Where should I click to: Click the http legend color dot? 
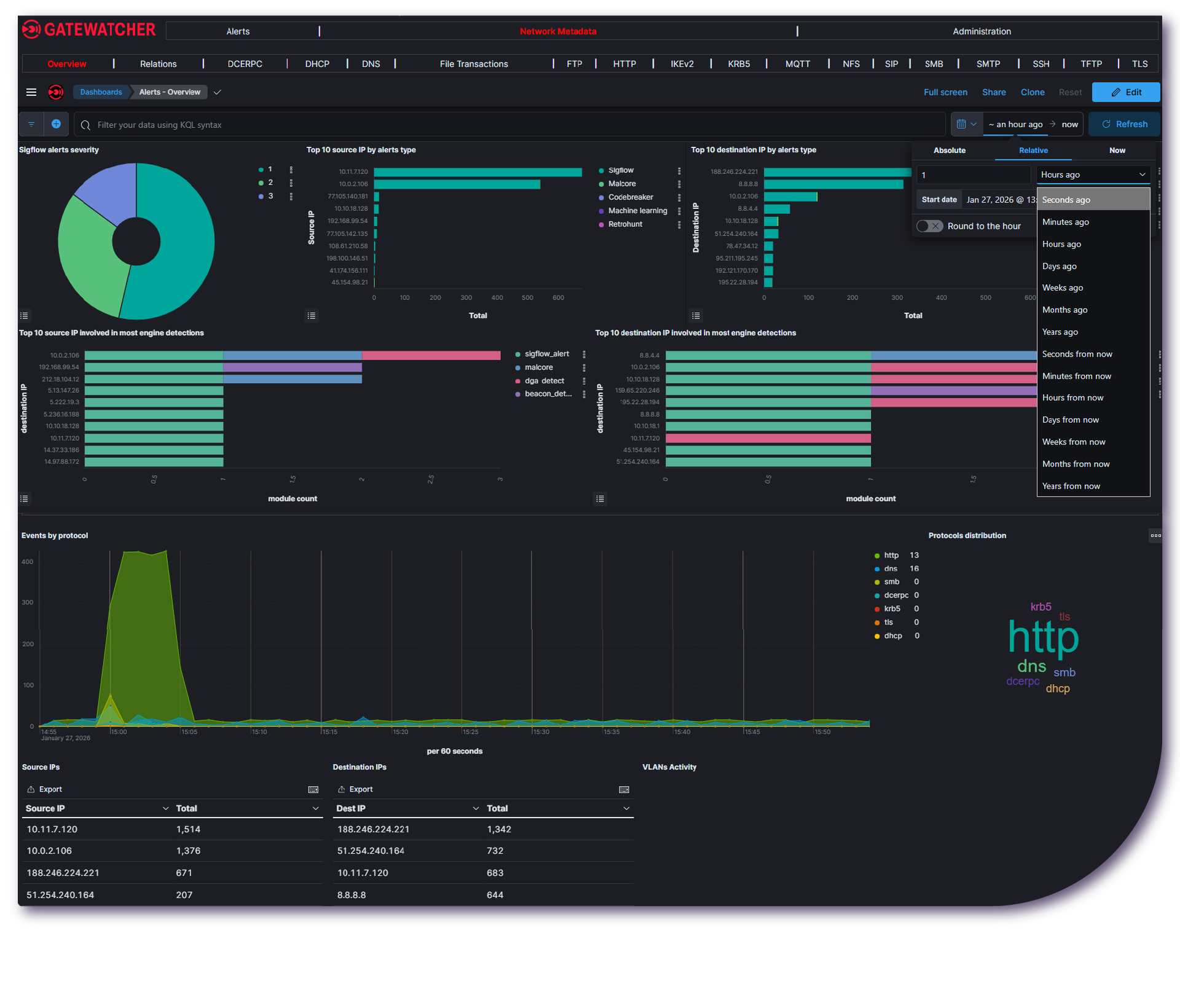tap(877, 556)
